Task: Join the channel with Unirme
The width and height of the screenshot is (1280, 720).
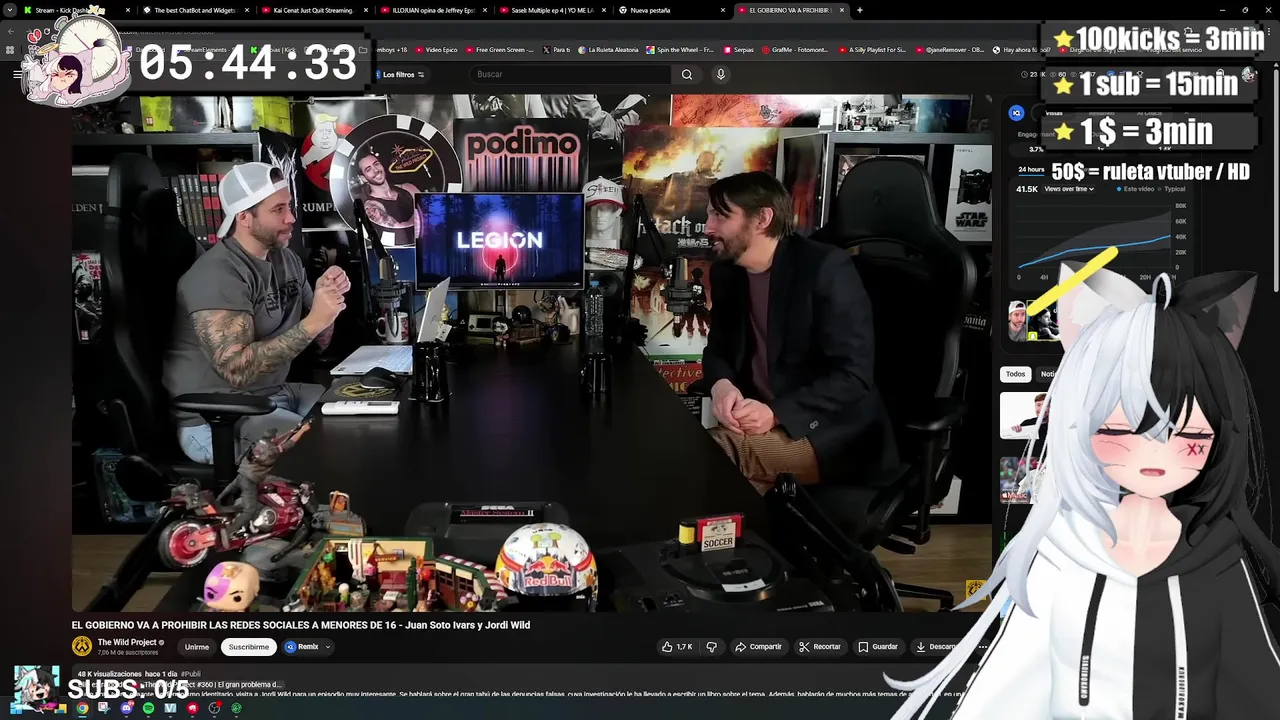Action: coord(197,647)
